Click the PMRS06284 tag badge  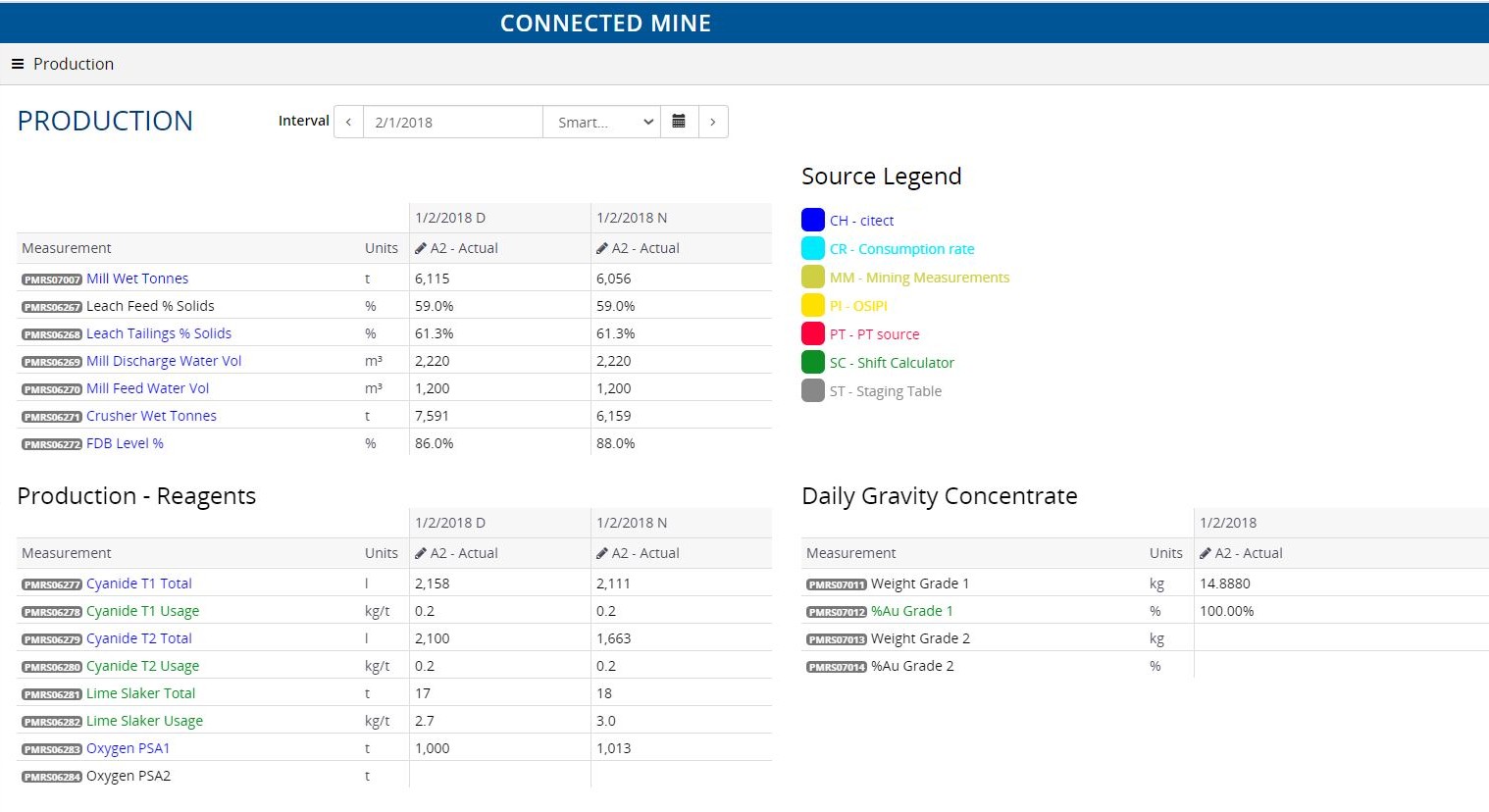52,777
